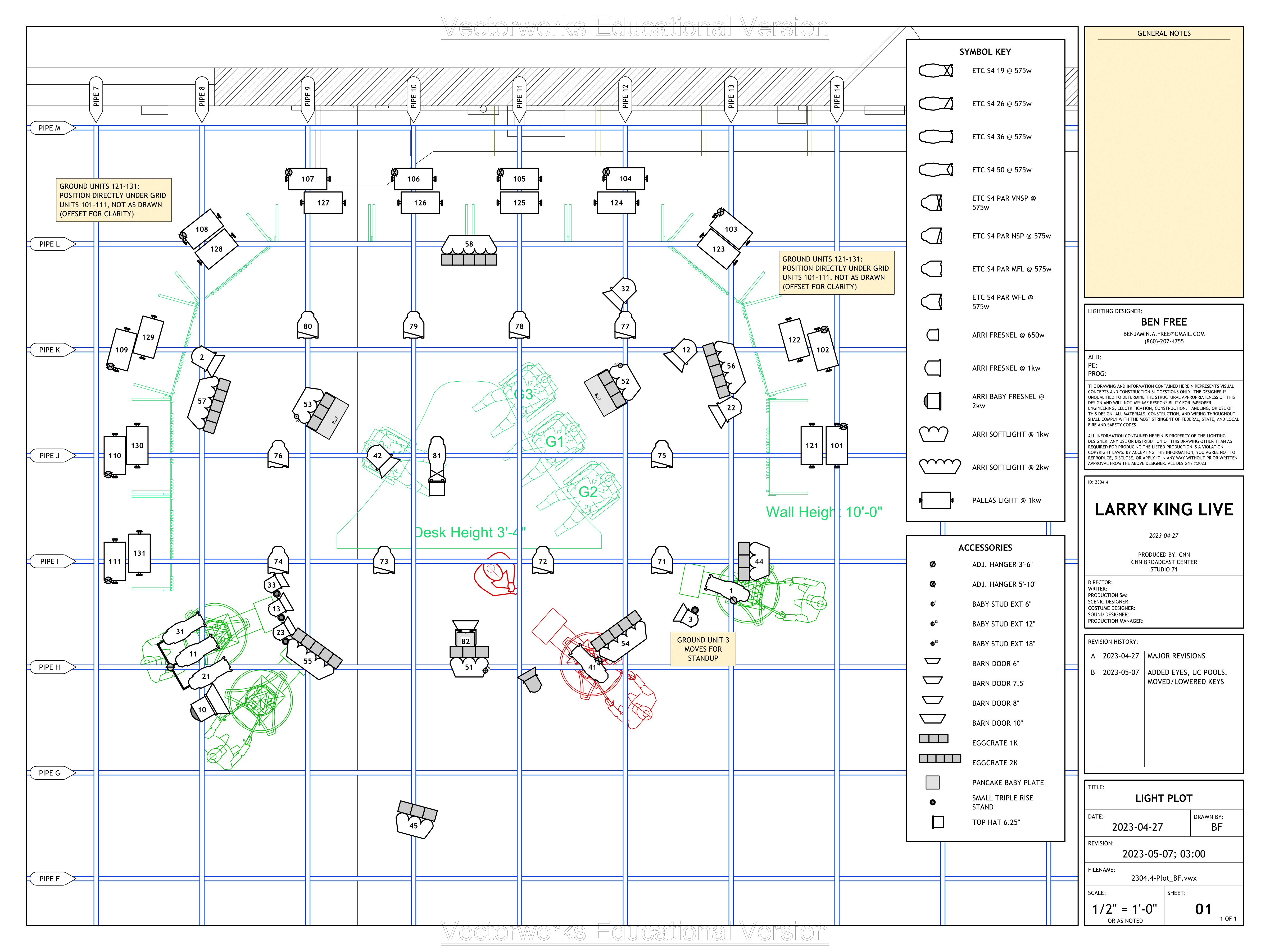Select the ACCESSORIES heading

pos(985,547)
